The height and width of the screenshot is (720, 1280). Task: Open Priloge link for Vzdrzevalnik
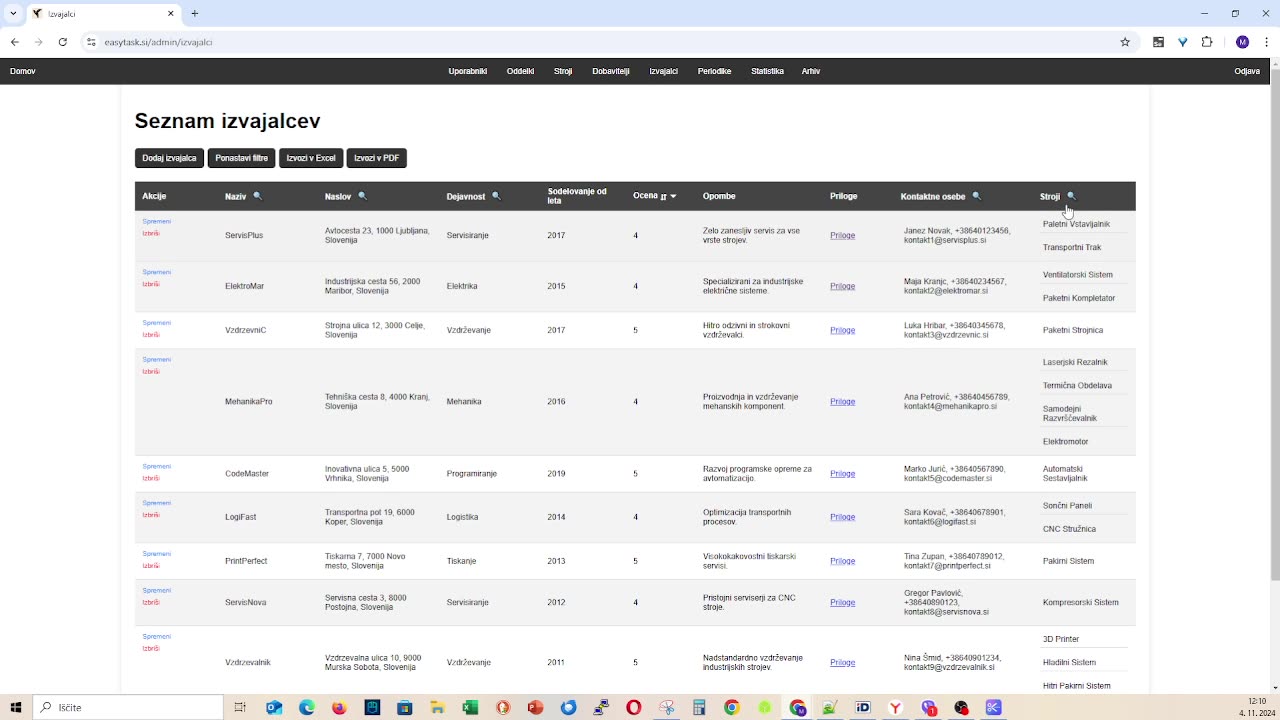tap(842, 662)
